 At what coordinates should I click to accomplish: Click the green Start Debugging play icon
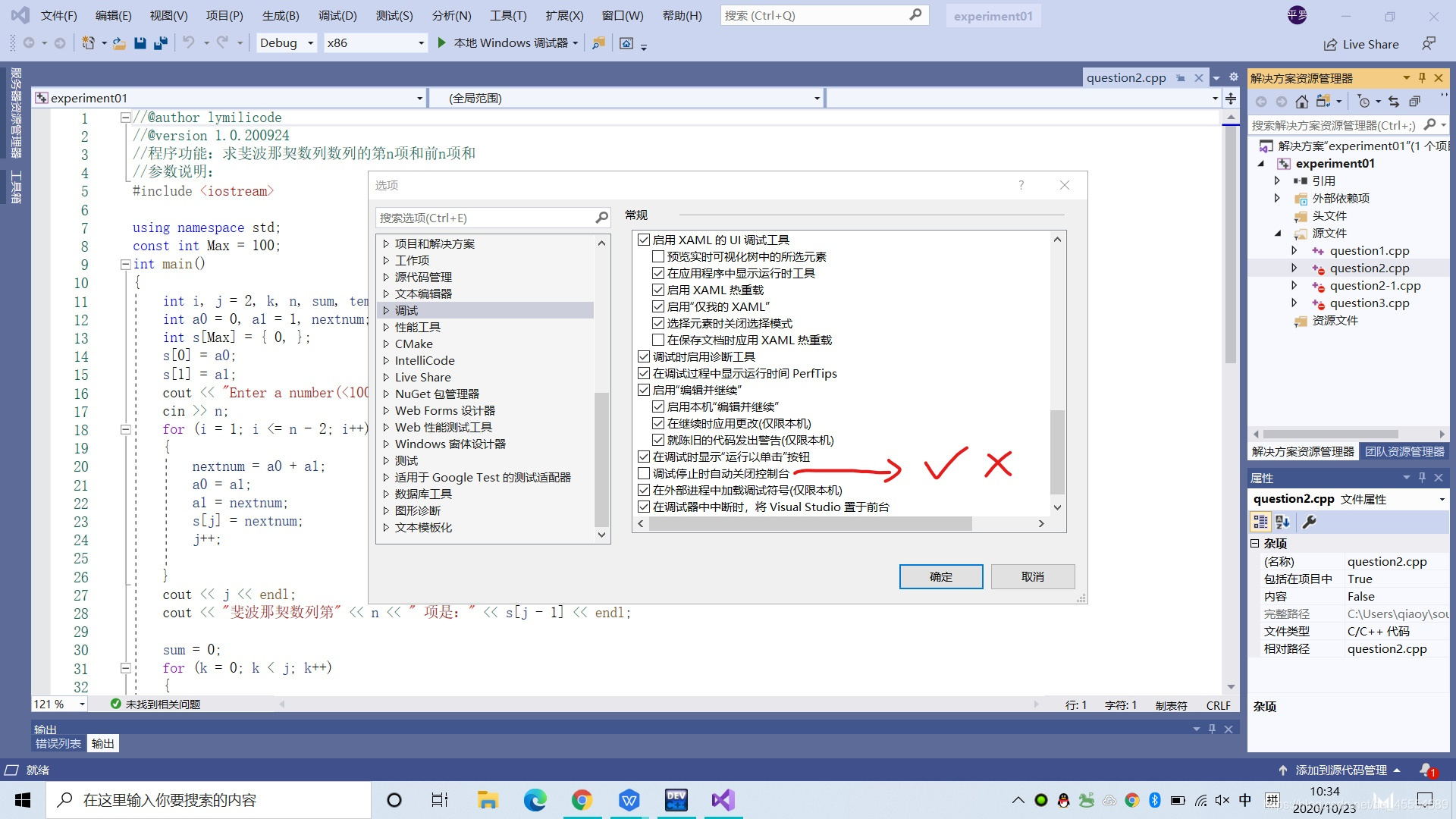click(441, 43)
